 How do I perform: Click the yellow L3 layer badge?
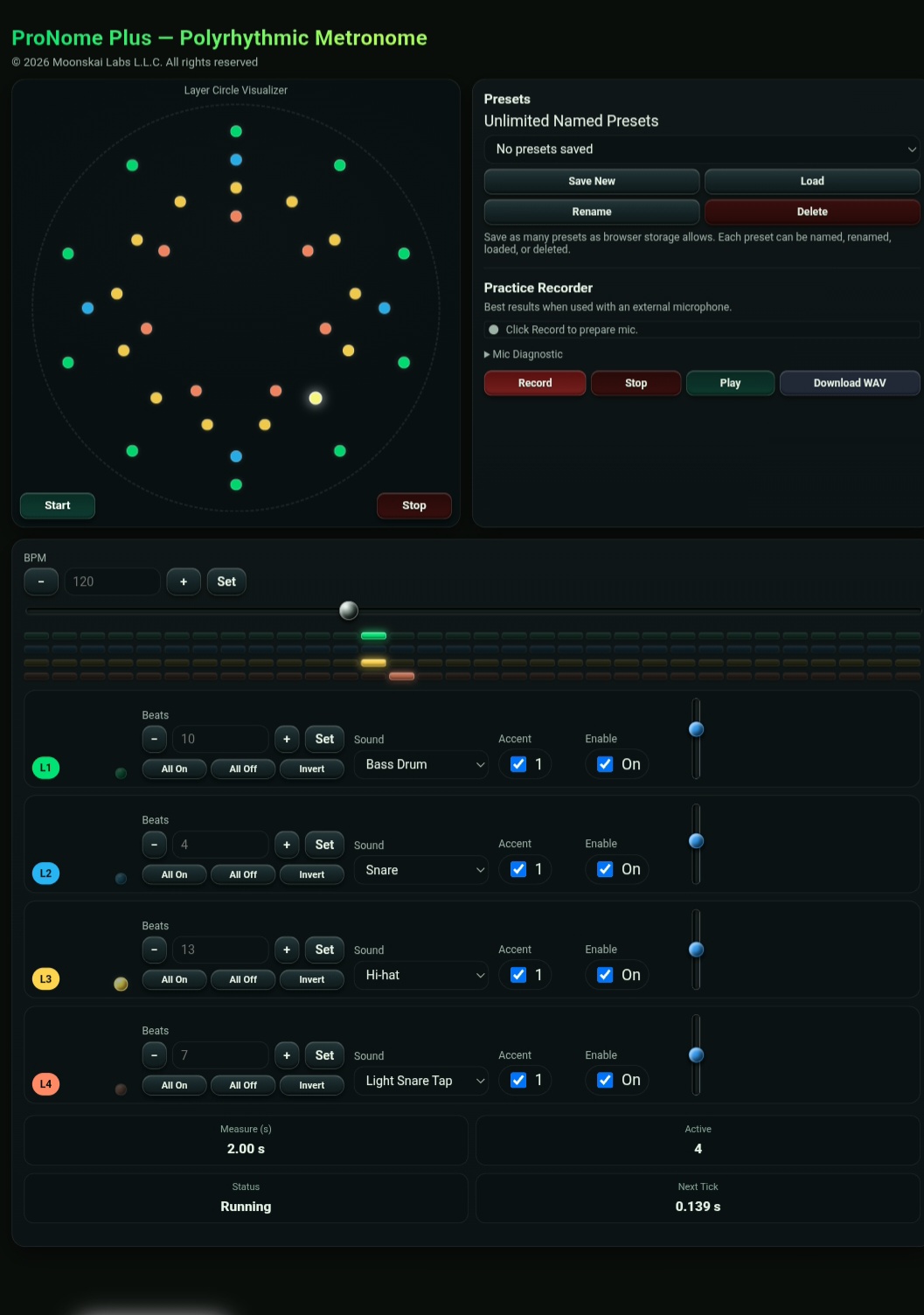(45, 978)
